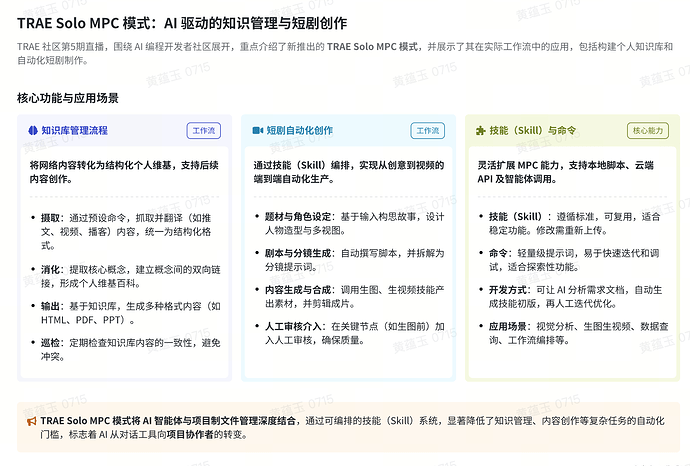Click the 短剧自动化创作 card title
Screen dimensions: 690x466
click(x=300, y=131)
